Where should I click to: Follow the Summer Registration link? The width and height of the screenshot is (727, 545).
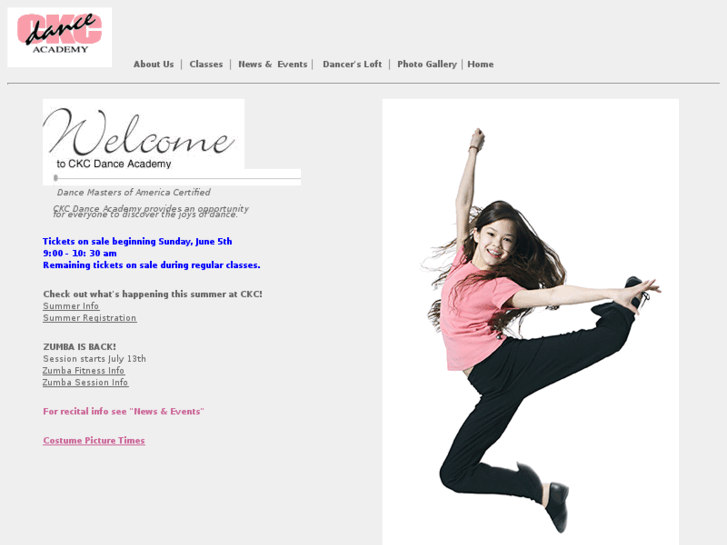tap(89, 318)
